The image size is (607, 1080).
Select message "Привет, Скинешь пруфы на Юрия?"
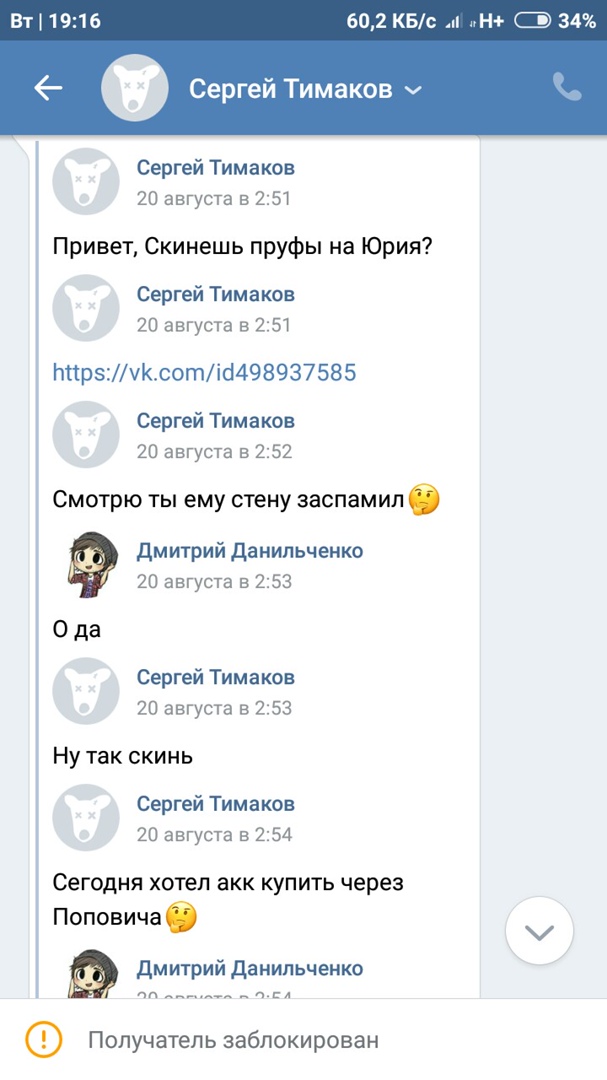pos(242,246)
